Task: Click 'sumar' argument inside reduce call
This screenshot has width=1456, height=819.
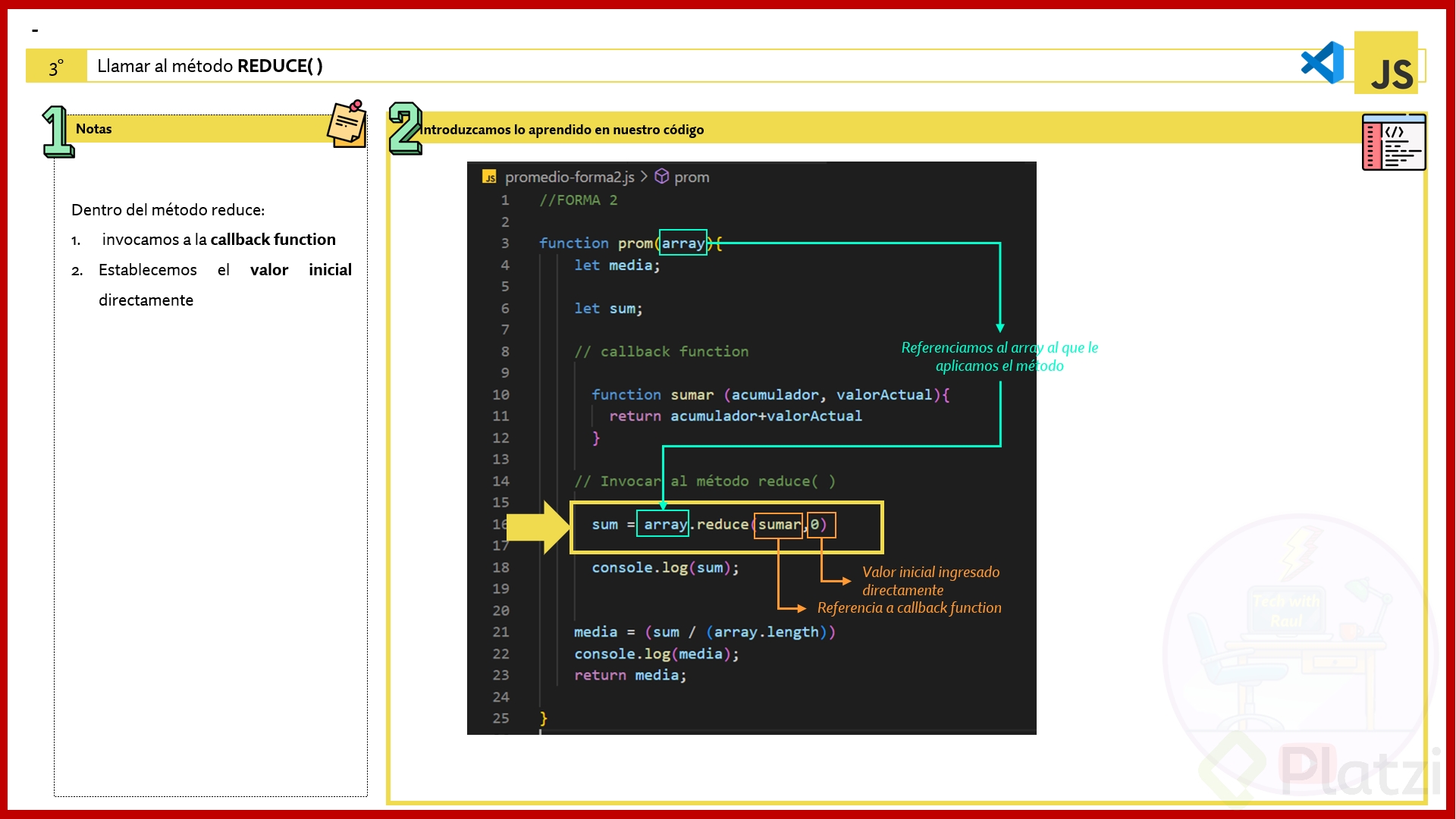Action: [779, 525]
